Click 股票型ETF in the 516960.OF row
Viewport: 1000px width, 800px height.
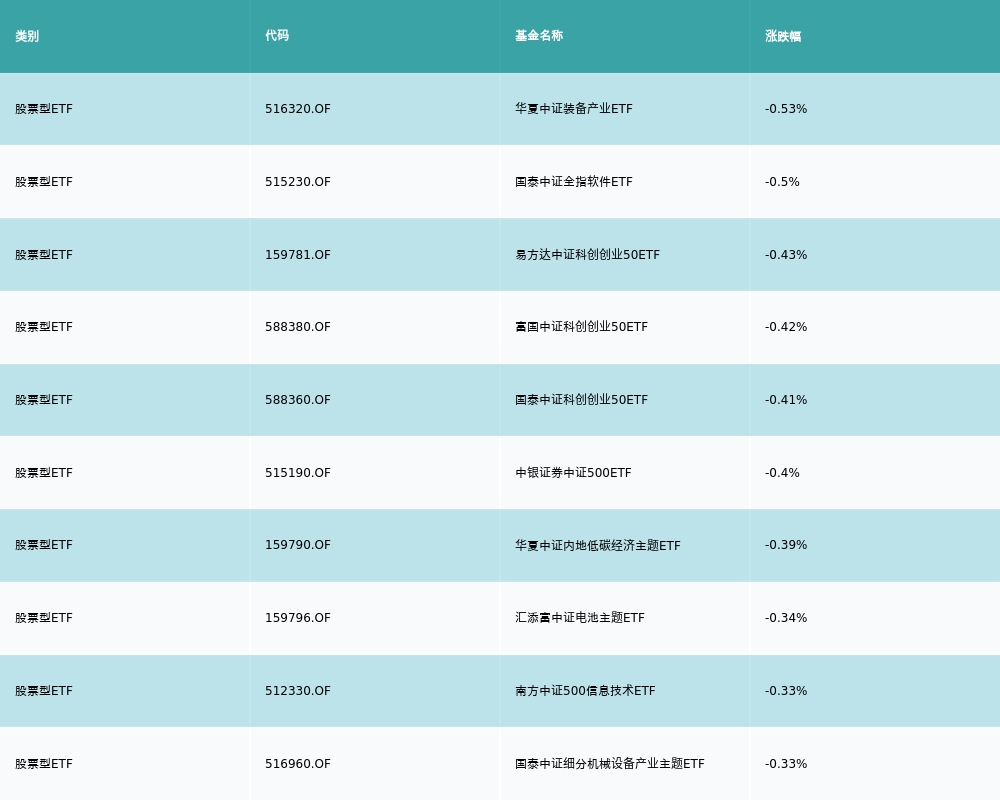(44, 764)
